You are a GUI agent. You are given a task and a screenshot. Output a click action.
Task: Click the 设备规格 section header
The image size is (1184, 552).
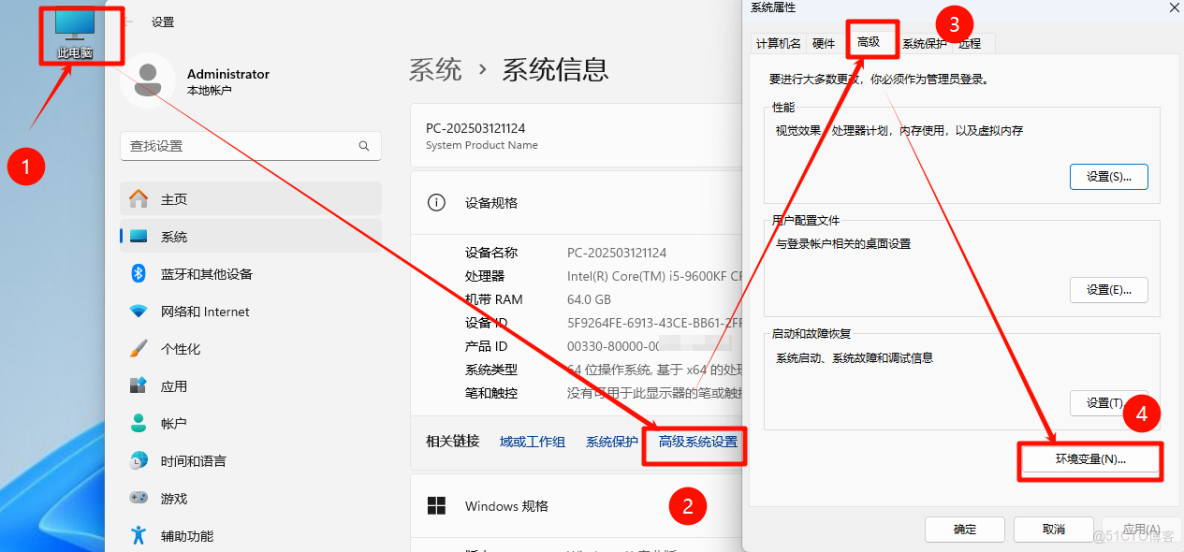(x=492, y=202)
